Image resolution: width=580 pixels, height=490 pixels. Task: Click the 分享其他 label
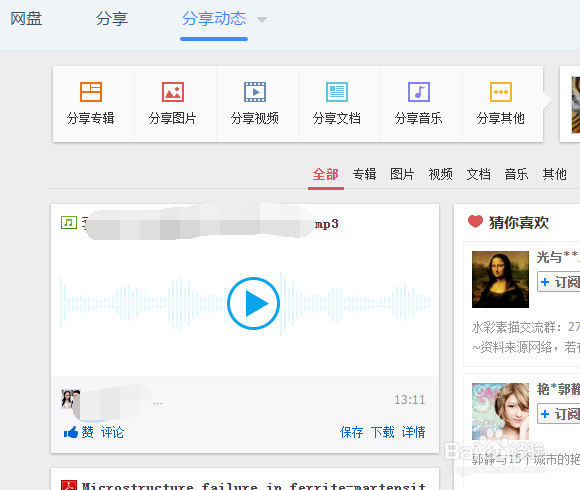(x=501, y=118)
